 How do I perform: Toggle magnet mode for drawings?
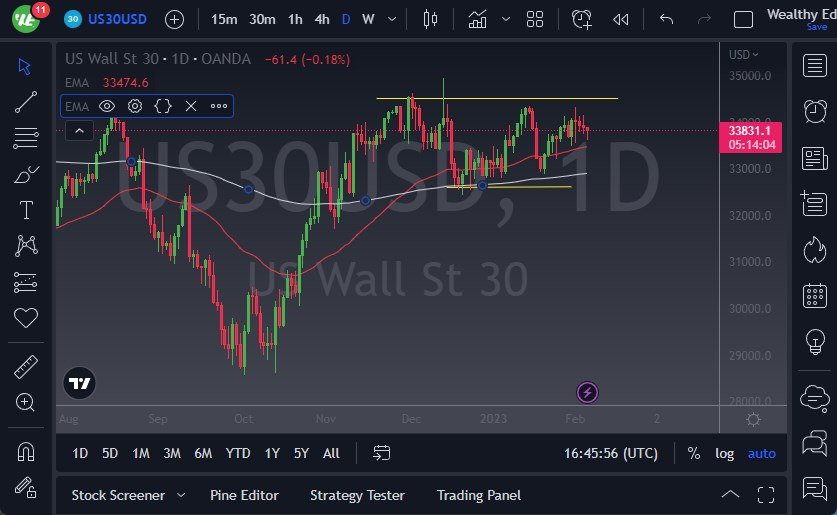(x=26, y=451)
